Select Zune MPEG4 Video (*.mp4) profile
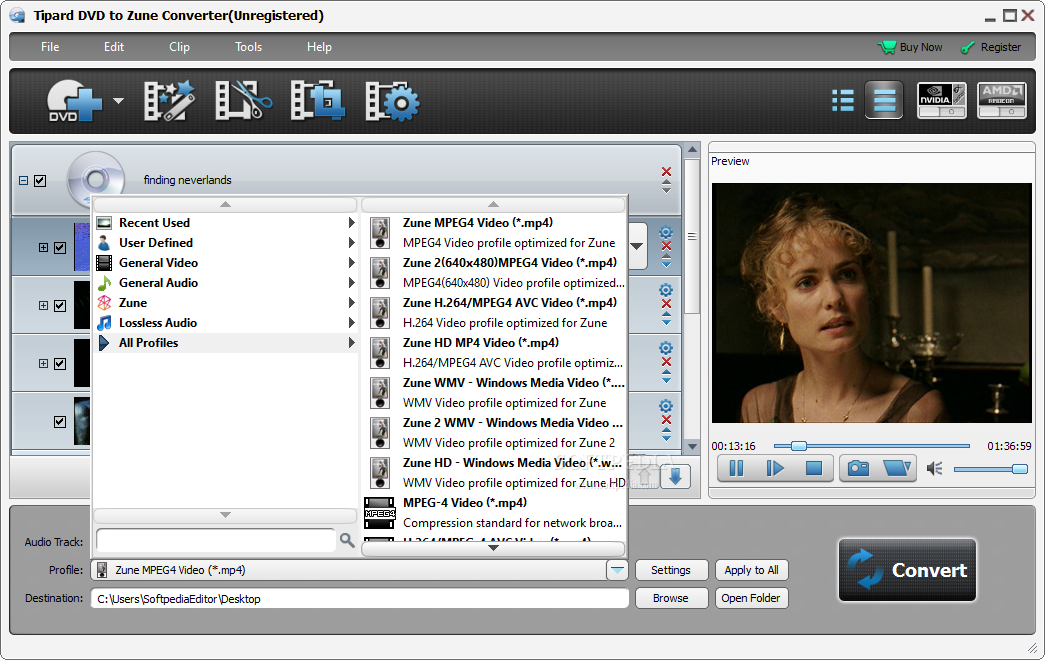 pos(494,233)
